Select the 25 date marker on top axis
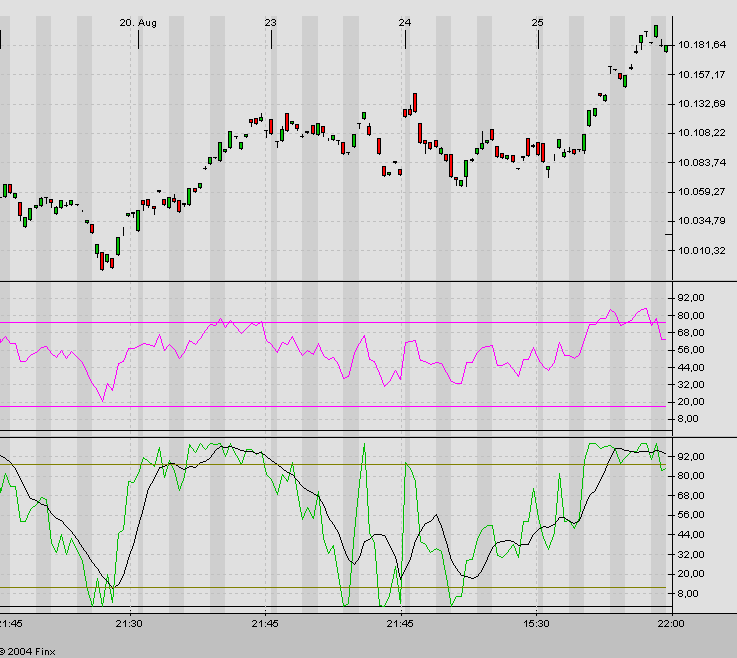The image size is (737, 658). [x=538, y=22]
